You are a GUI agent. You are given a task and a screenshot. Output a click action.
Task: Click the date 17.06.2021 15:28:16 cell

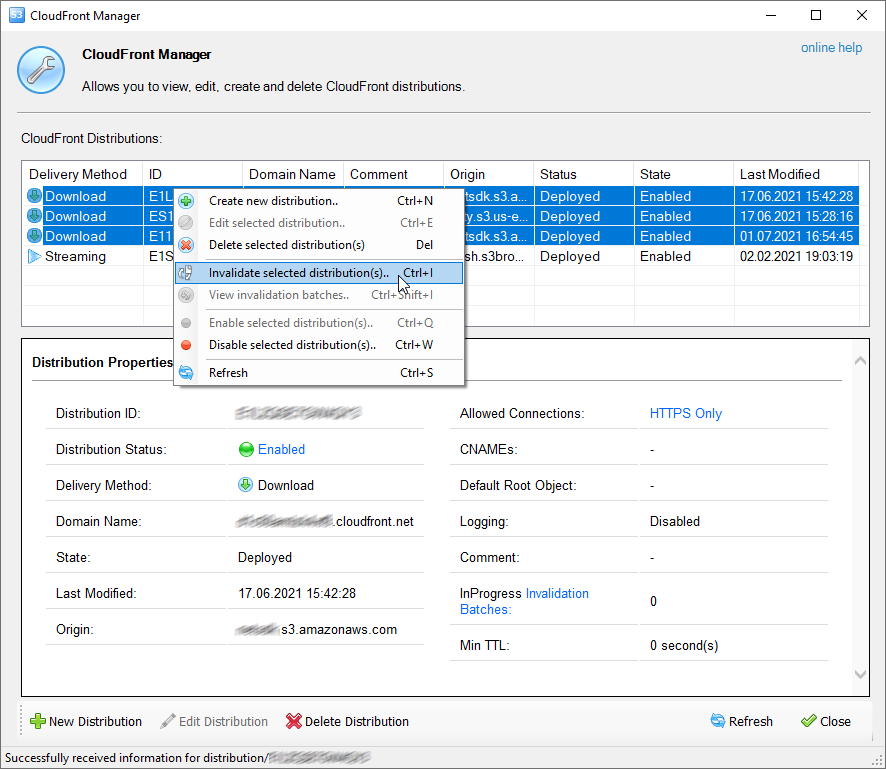pyautogui.click(x=796, y=216)
